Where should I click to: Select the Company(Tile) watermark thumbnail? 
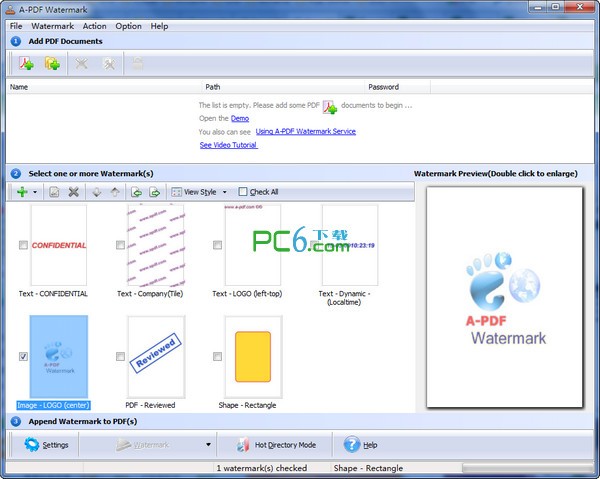156,245
